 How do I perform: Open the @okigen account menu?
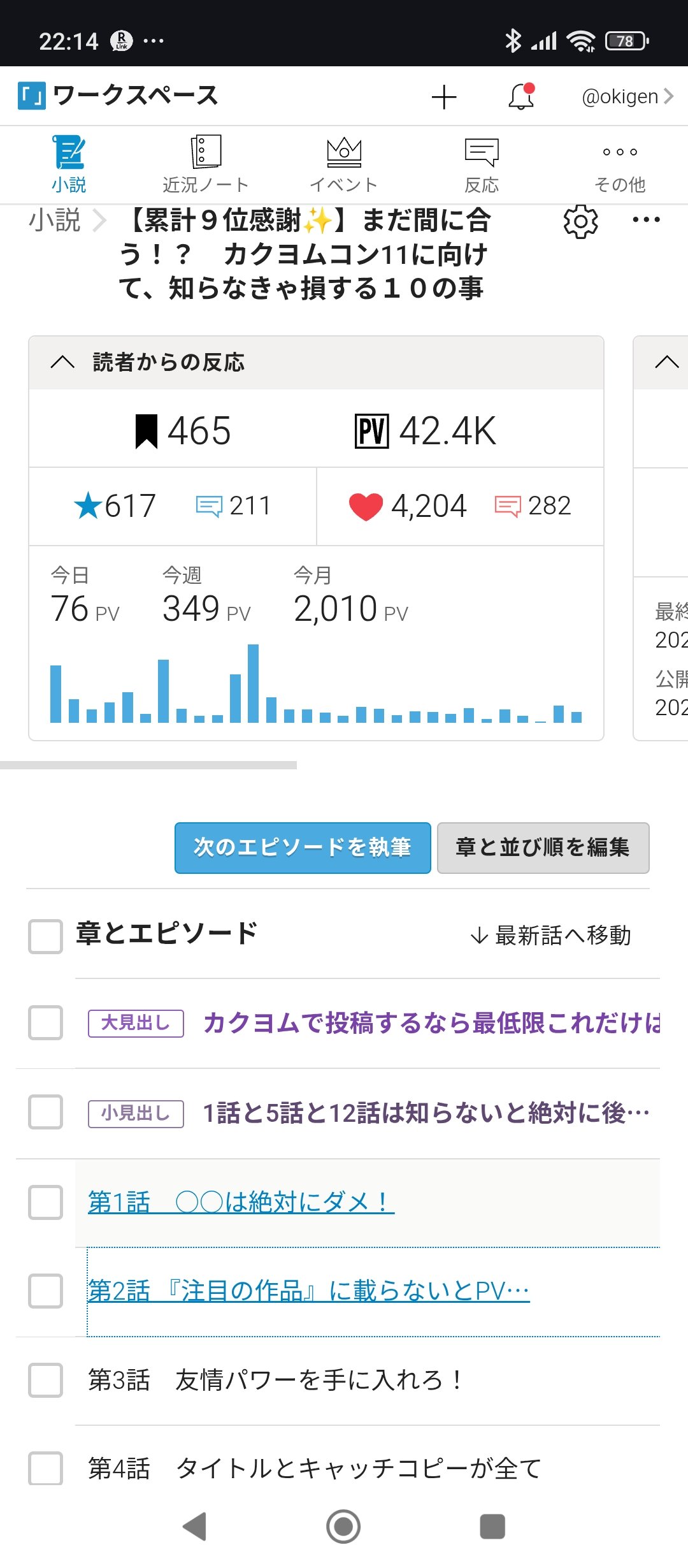(x=627, y=97)
